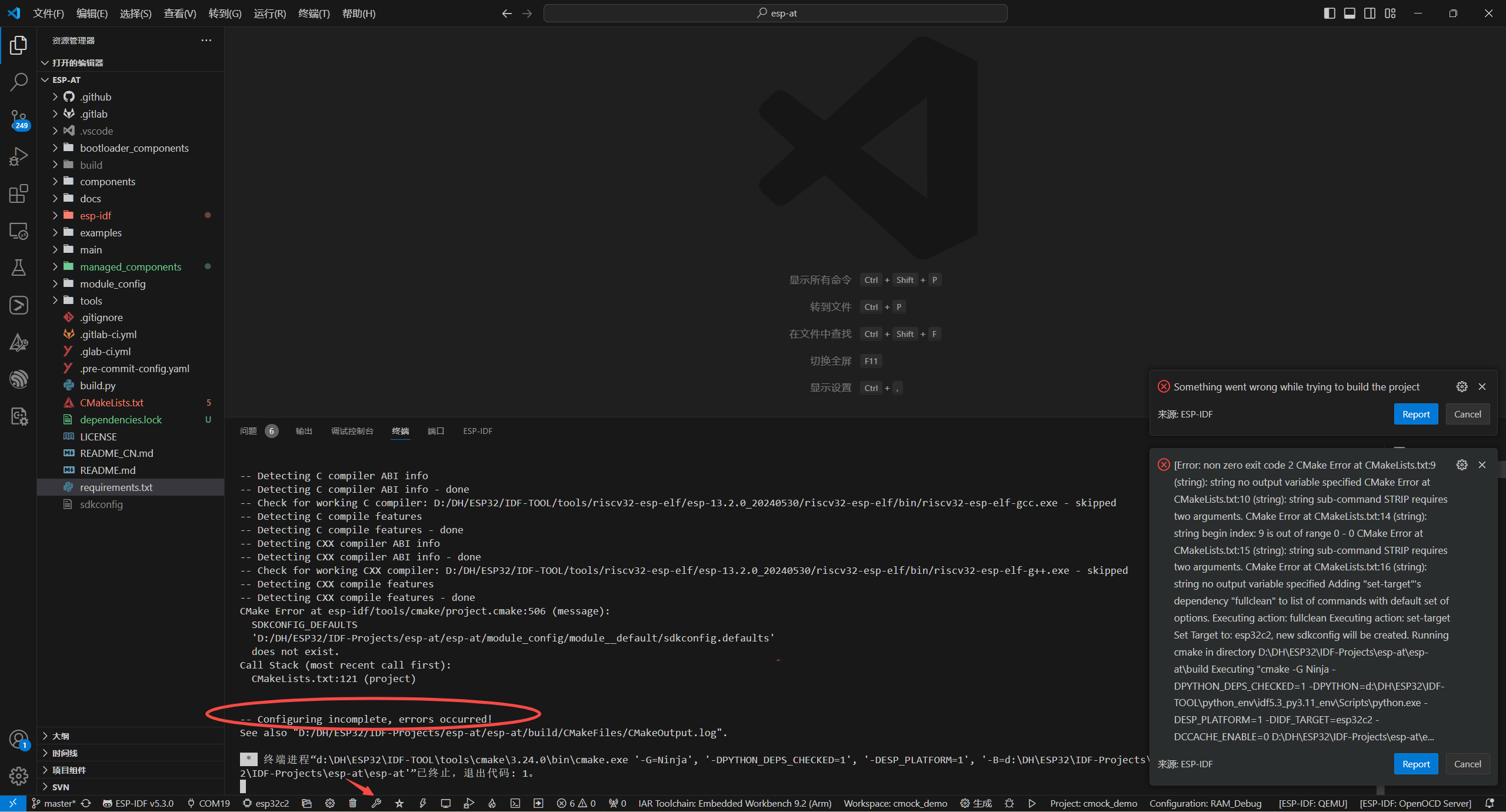Report the 'Something went wrong' build error
The height and width of the screenshot is (812, 1506).
coord(1415,414)
